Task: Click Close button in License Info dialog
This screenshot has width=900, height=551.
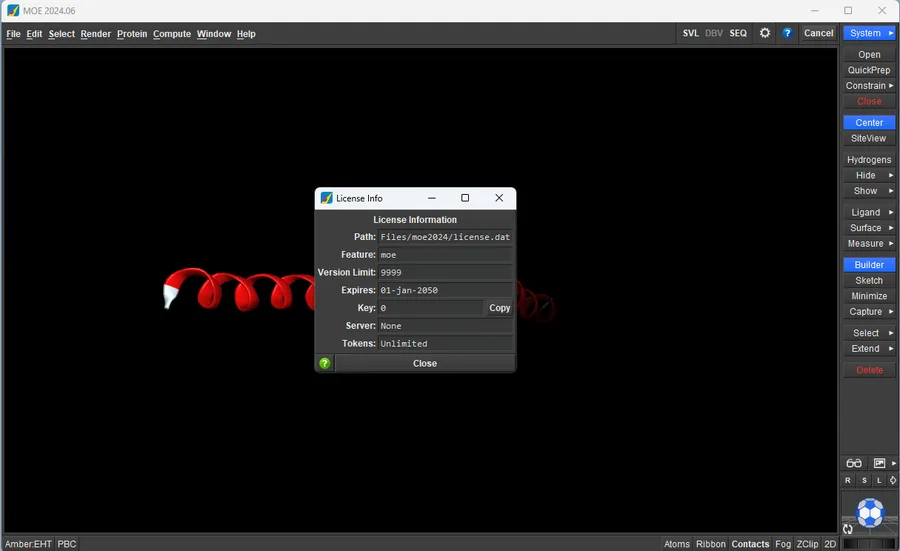Action: (x=425, y=363)
